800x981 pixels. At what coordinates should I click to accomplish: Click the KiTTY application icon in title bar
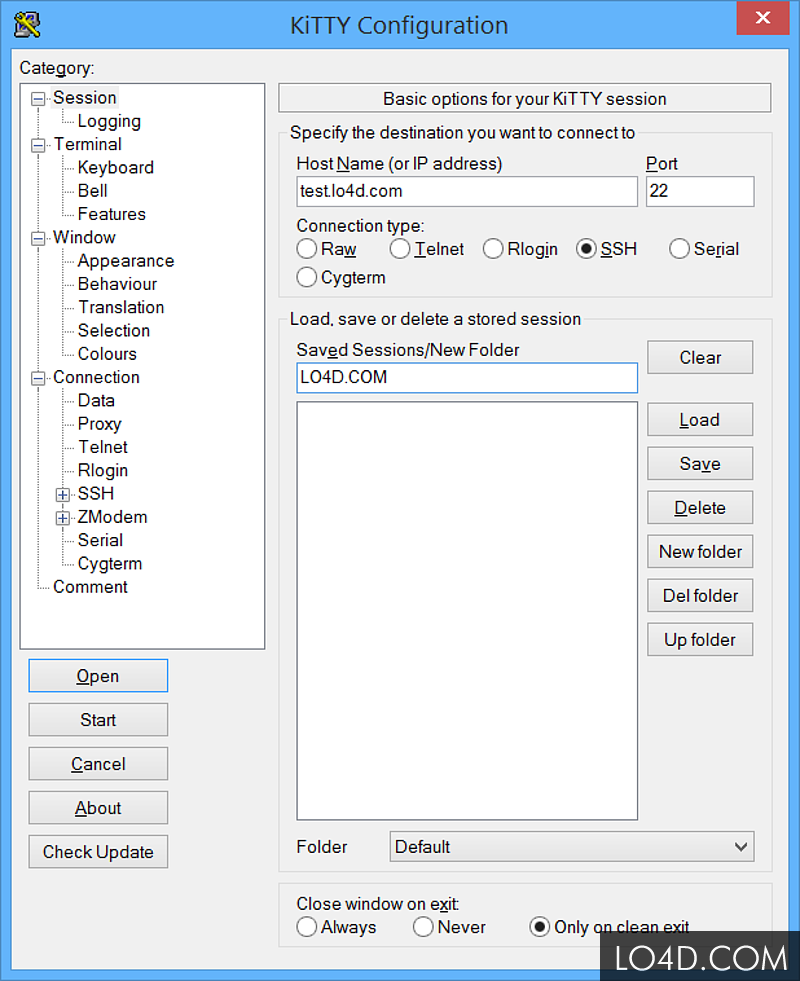27,24
